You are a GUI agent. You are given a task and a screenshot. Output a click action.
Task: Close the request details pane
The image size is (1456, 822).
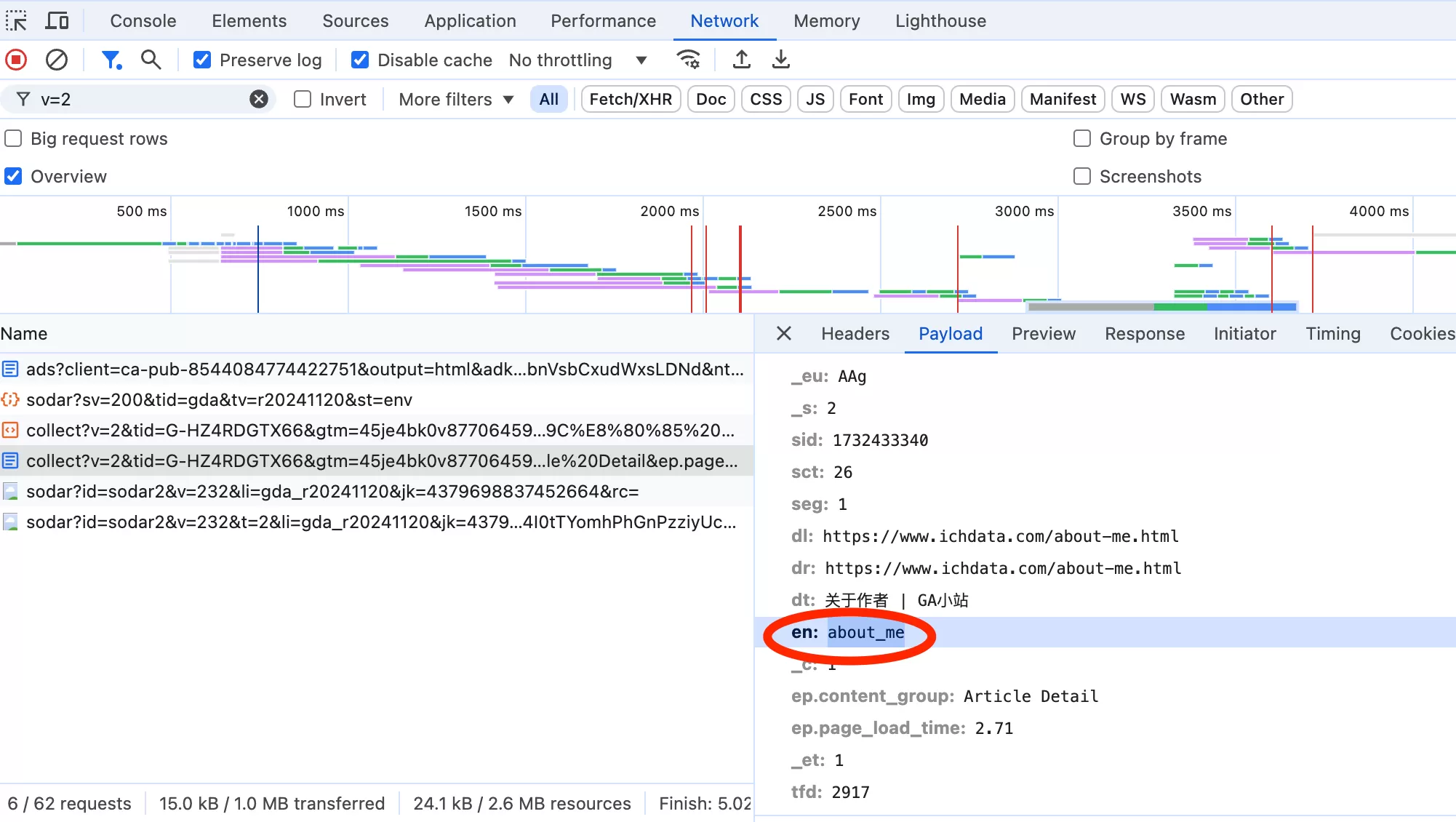(x=783, y=333)
